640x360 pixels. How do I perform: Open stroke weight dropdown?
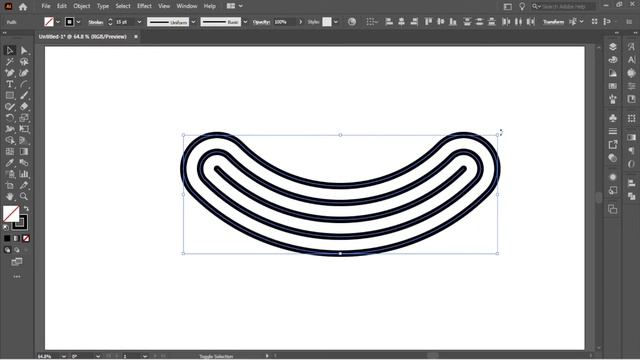pos(139,22)
